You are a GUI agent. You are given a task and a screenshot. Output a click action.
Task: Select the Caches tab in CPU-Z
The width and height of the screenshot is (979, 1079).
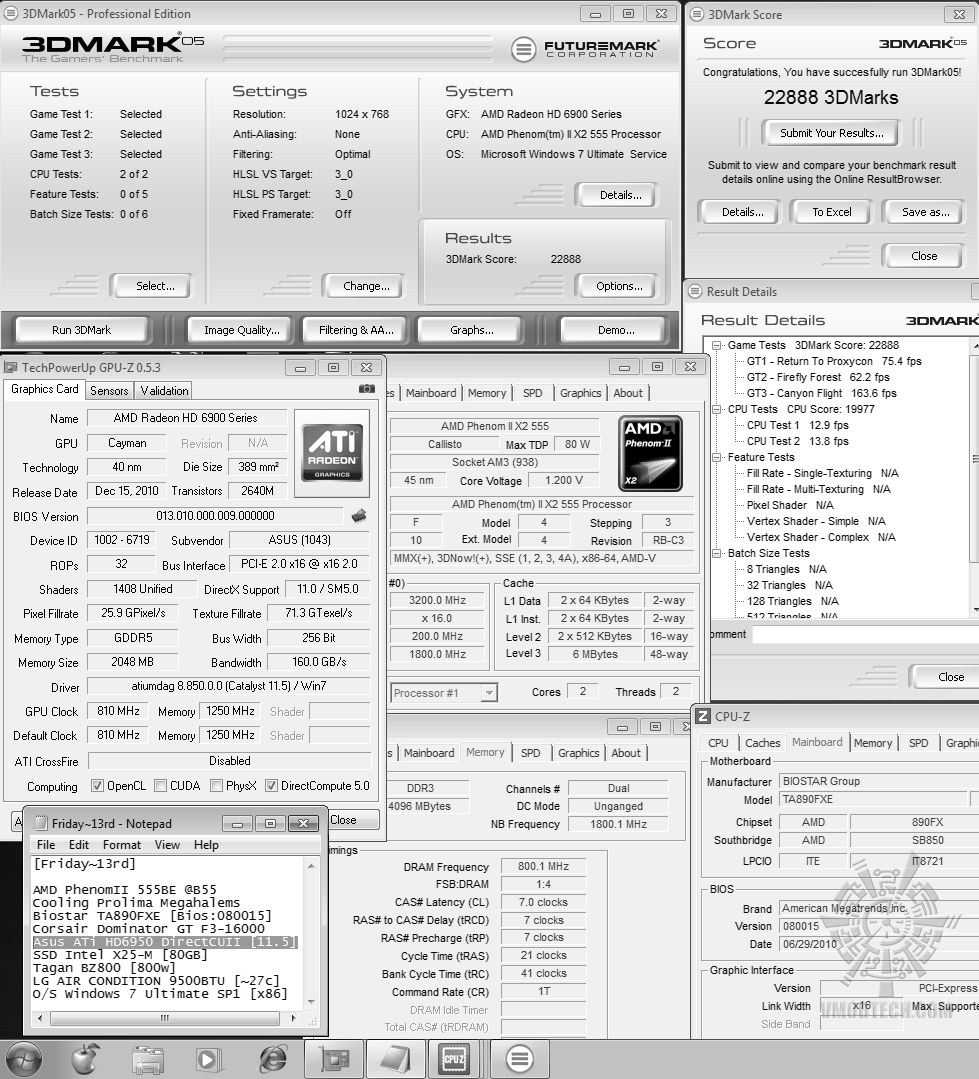click(x=762, y=743)
